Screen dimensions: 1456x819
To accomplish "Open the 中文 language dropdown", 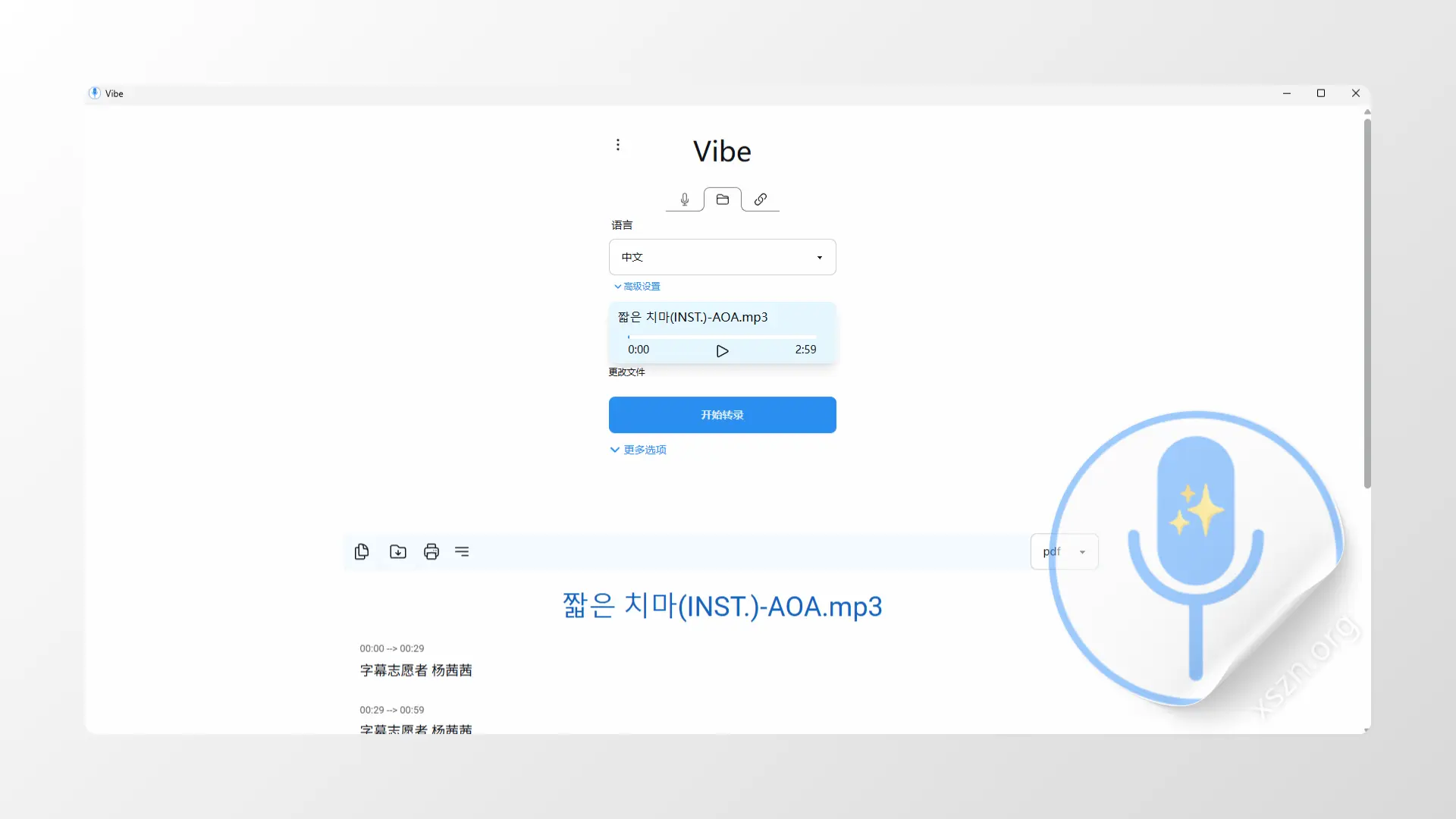I will [723, 257].
